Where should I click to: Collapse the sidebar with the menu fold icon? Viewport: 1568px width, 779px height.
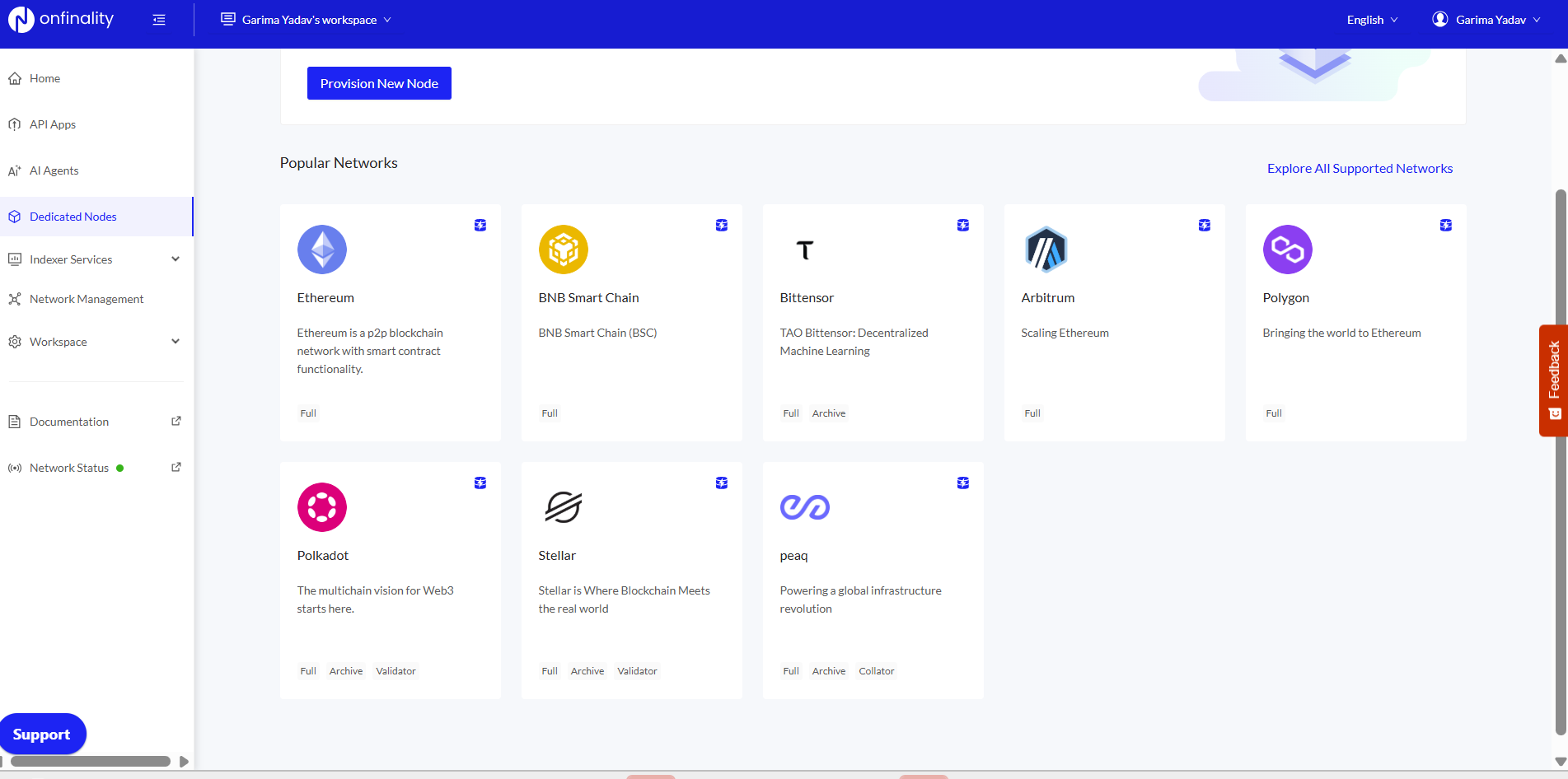159,20
